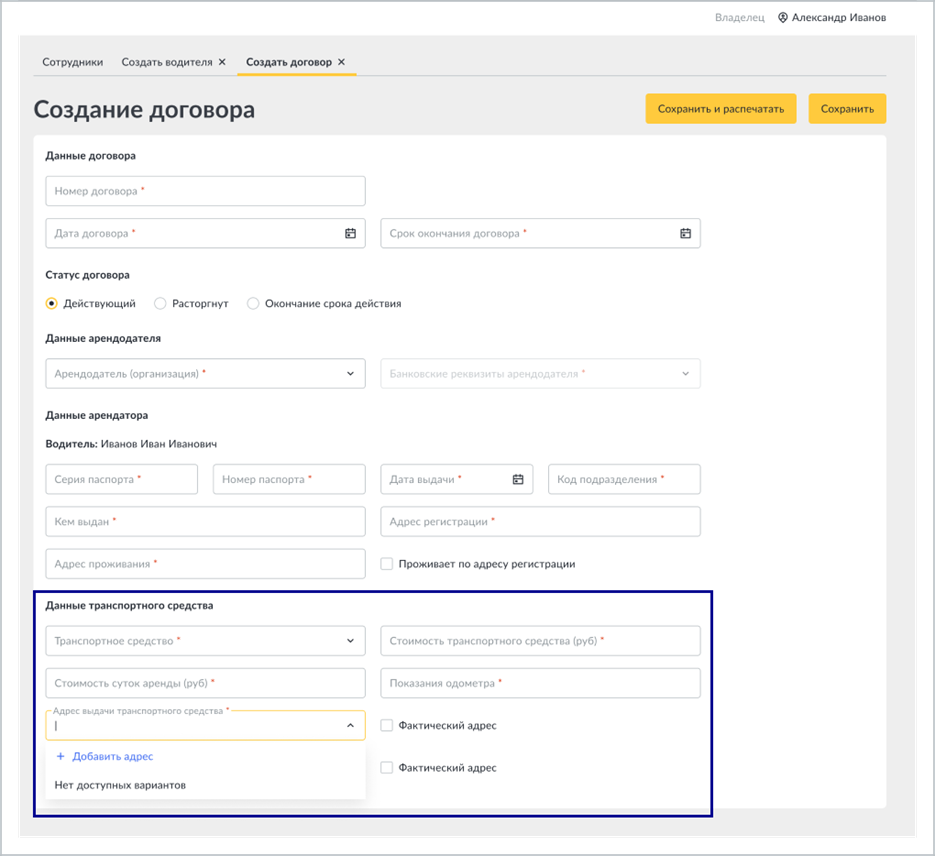The image size is (935, 856).
Task: Close the Создать водителя tab
Action: [222, 62]
